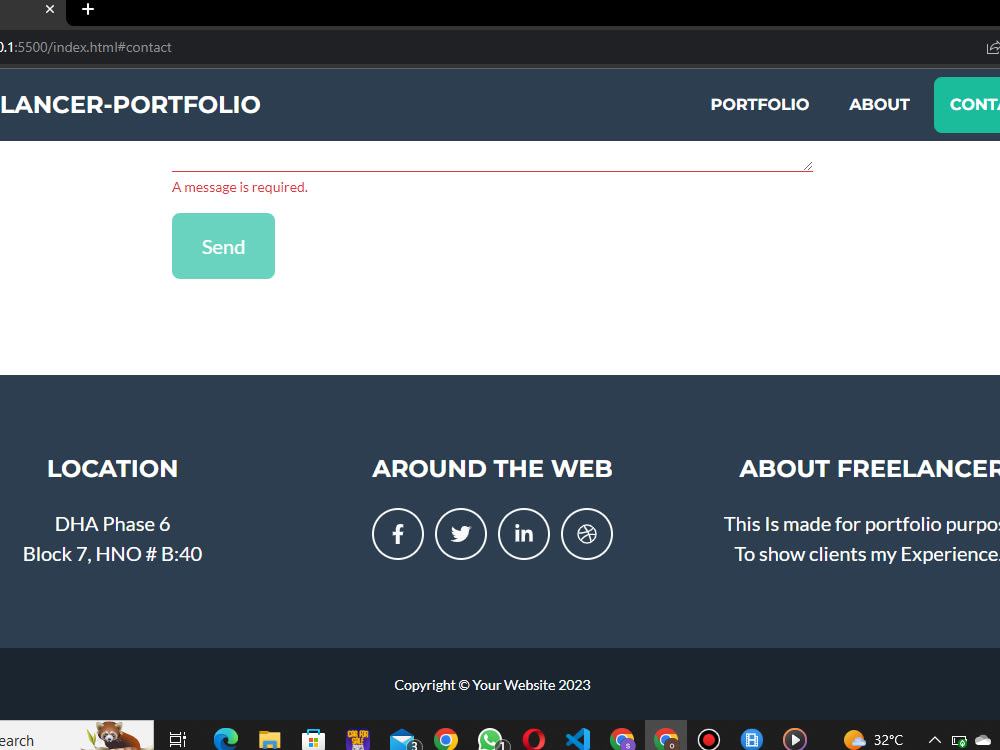Click the LOCATION heading
Image resolution: width=1000 pixels, height=750 pixels.
pyautogui.click(x=112, y=469)
